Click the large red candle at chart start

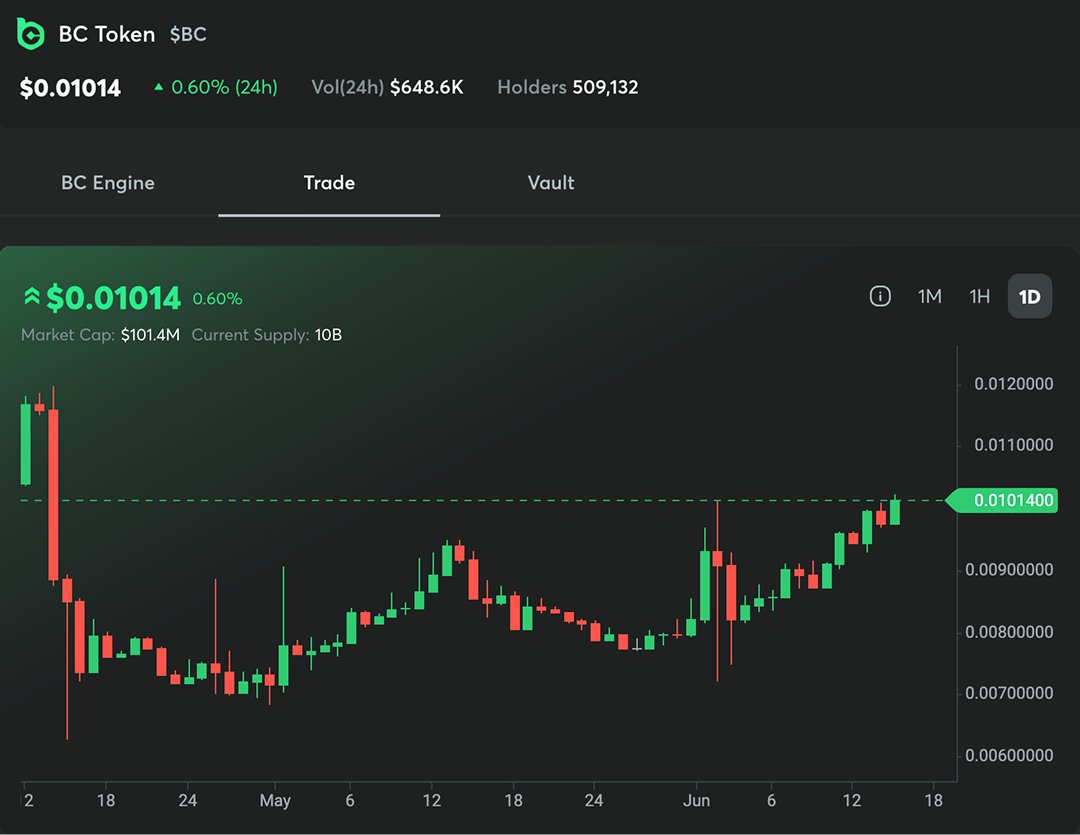point(53,495)
